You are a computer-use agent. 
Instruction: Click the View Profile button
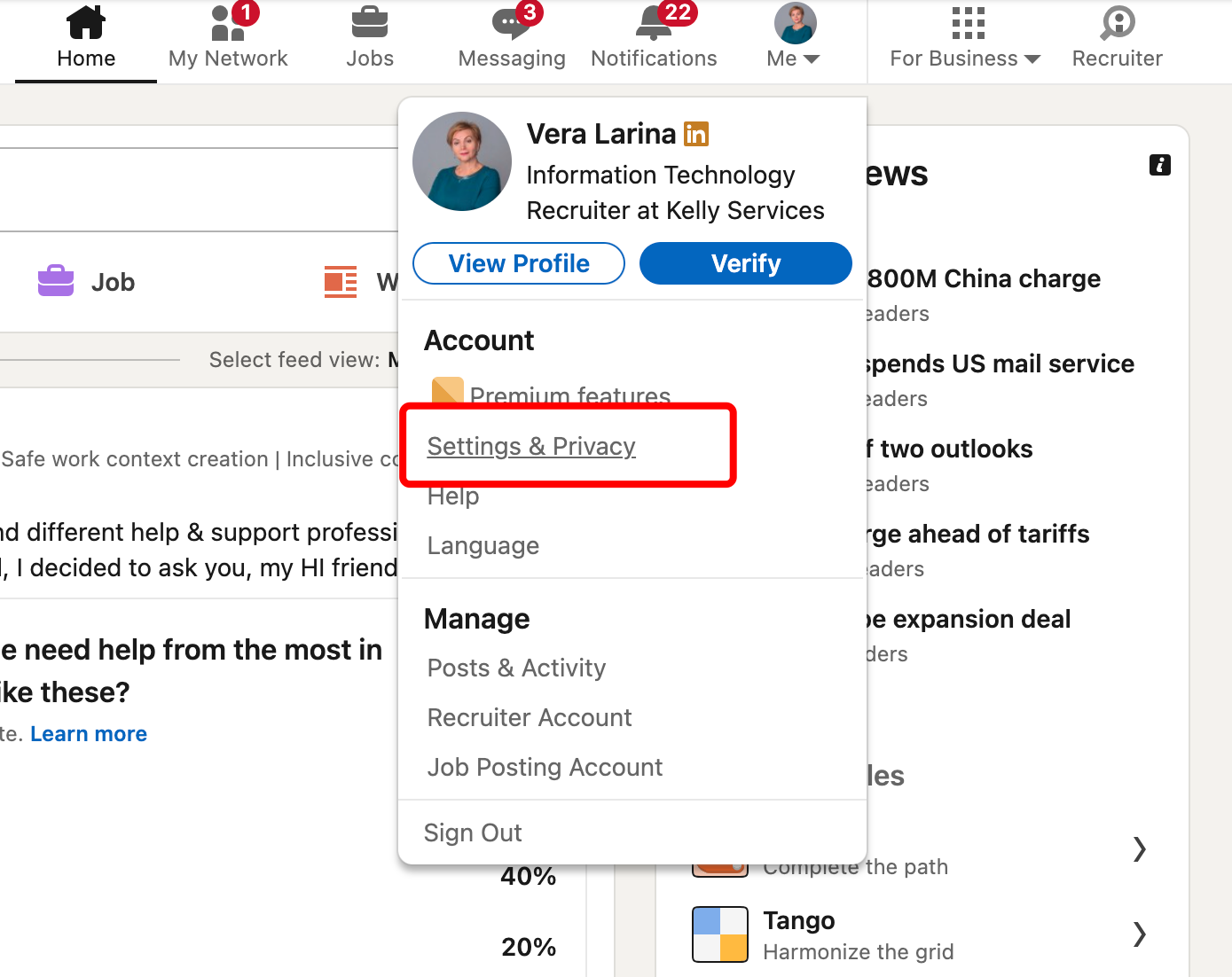tap(518, 263)
